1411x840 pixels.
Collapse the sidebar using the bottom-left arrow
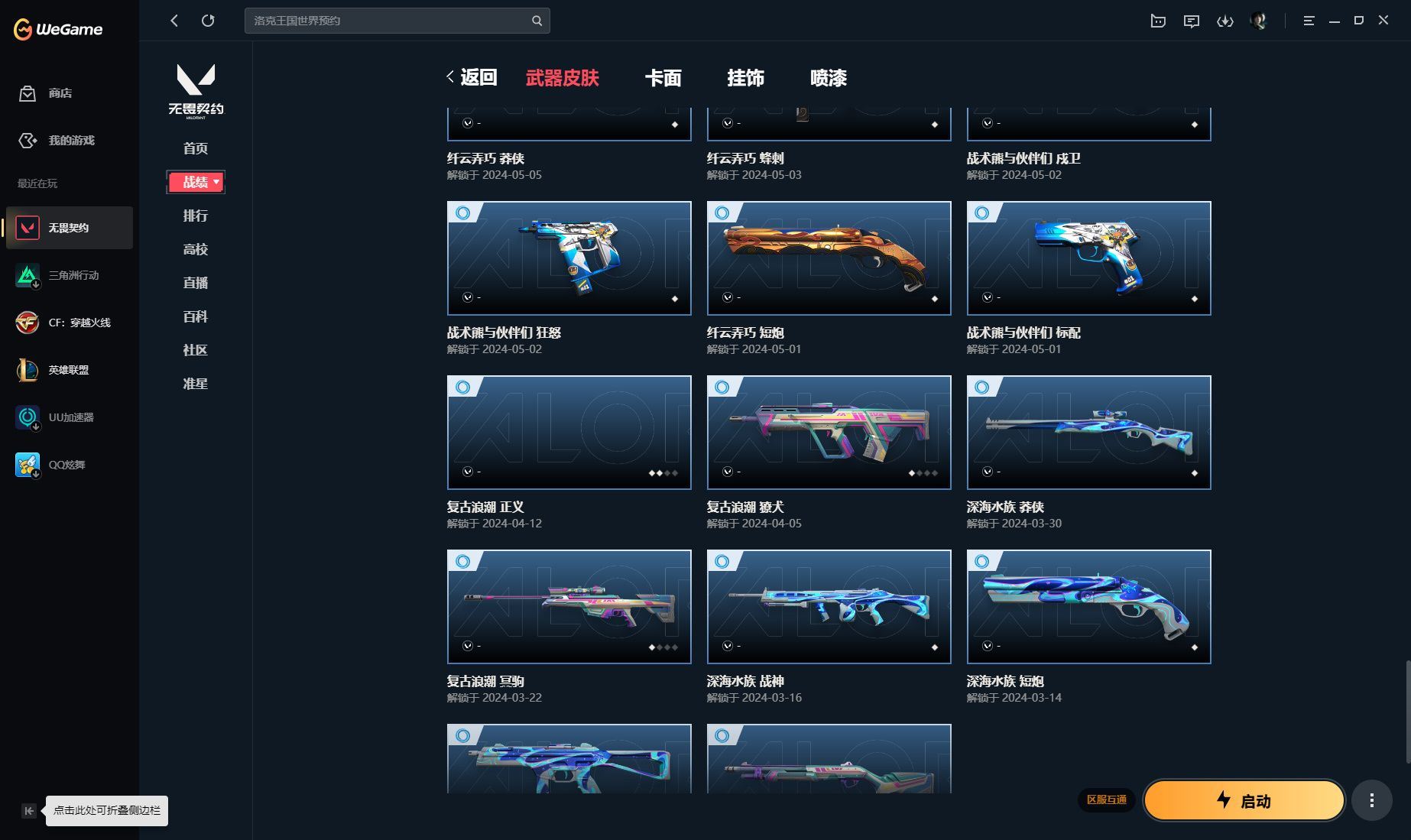coord(28,810)
